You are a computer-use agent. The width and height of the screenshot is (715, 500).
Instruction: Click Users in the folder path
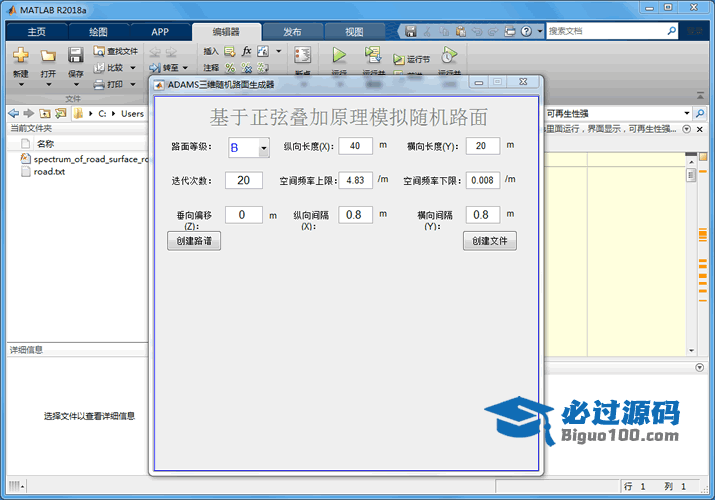click(x=132, y=113)
